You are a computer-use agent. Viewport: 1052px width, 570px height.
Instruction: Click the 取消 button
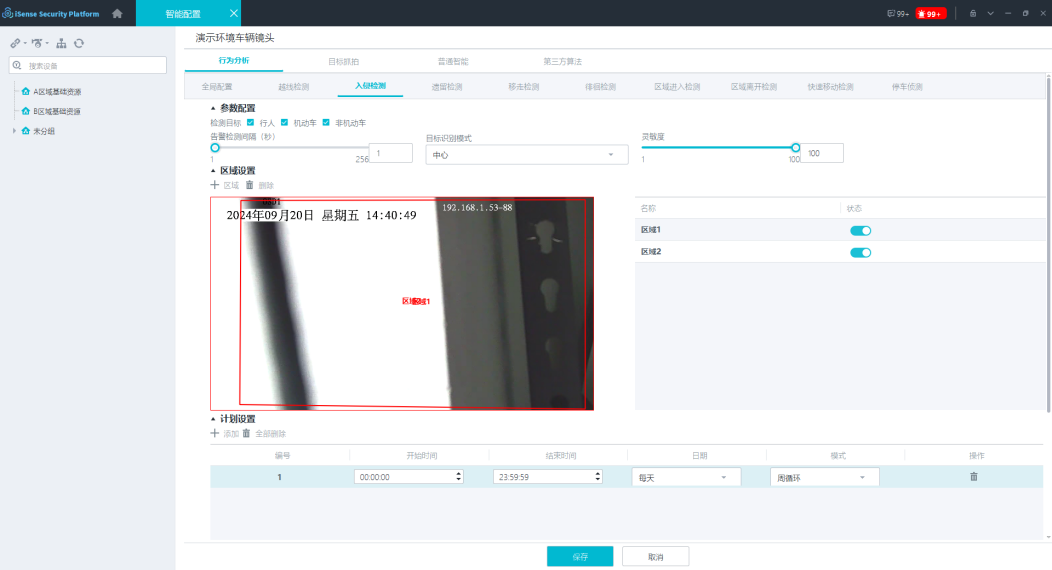(655, 556)
